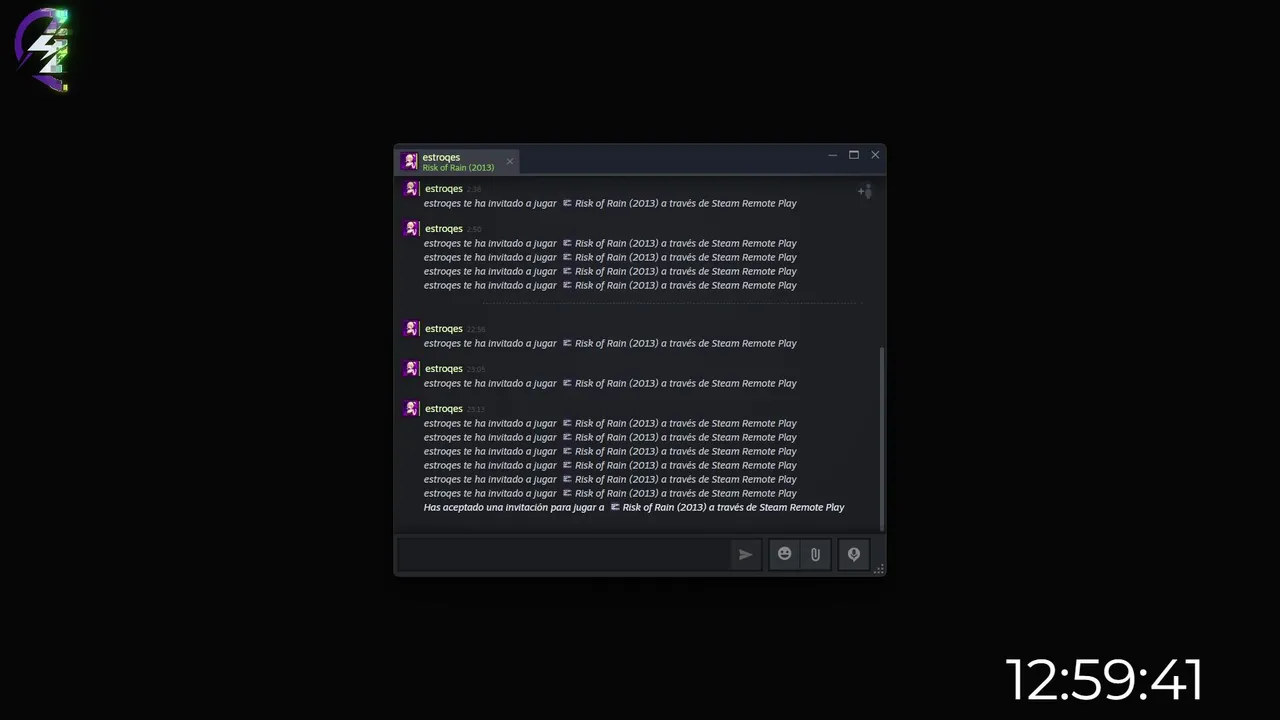Send the message with the arrow button

tap(745, 554)
